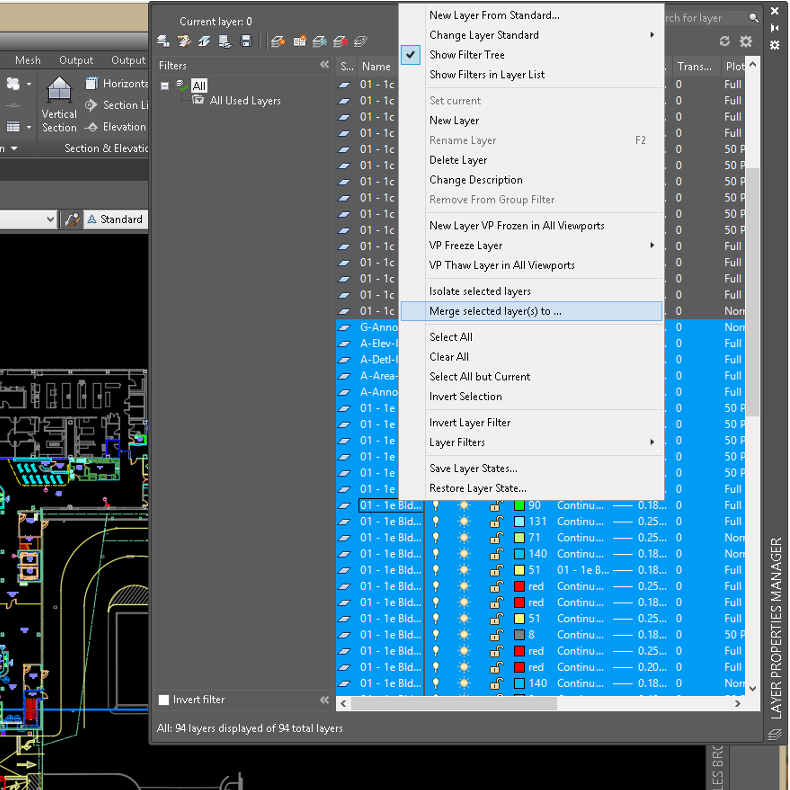Click the refresh icon in layer manager
This screenshot has height=790, width=790.
pyautogui.click(x=724, y=41)
